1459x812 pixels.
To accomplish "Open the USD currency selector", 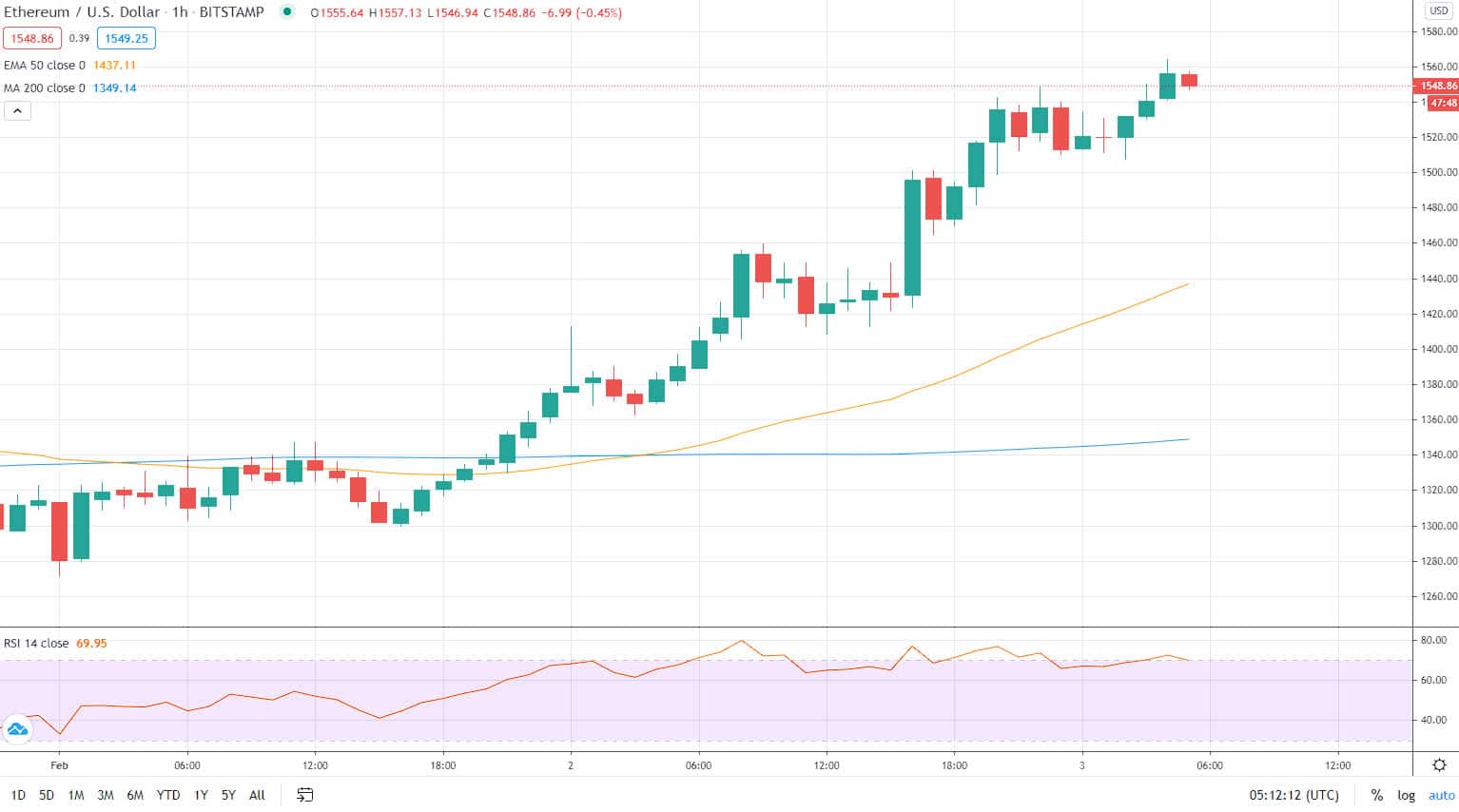I will pos(1438,10).
